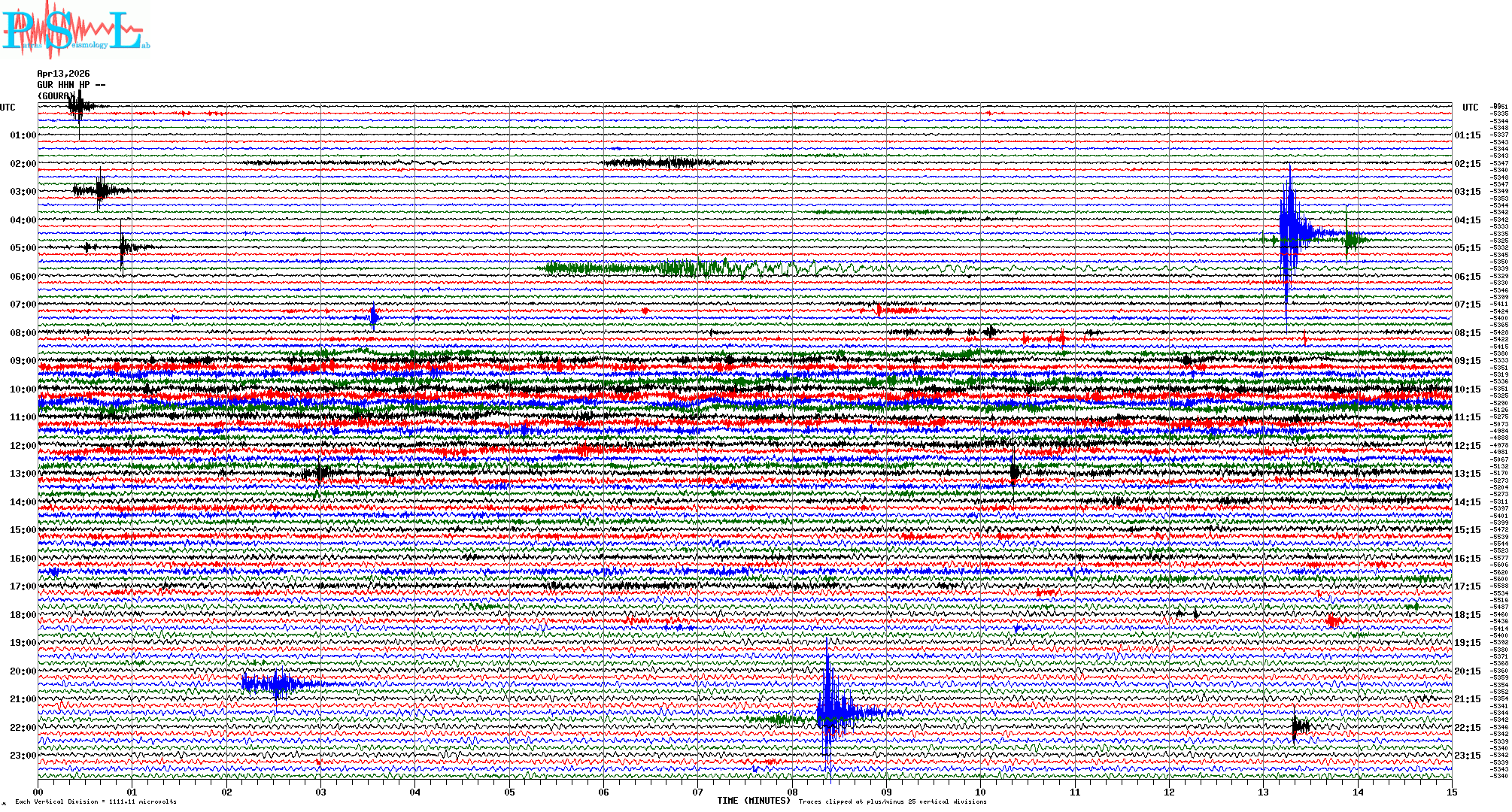This screenshot has width=1512, height=812.
Task: Click the vertical division microvolts footnote
Action: 96,801
